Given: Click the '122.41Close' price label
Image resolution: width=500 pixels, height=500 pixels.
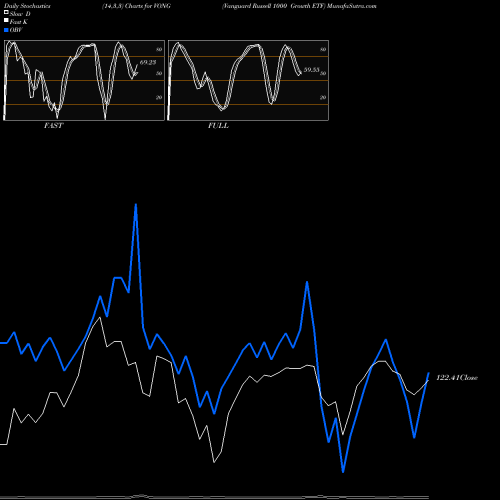Looking at the screenshot, I should point(457,378).
